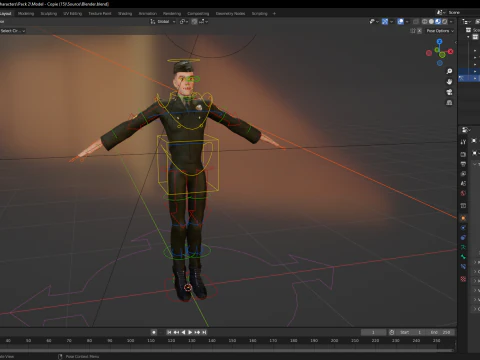Add a new workspace with plus button
The image size is (480, 360).
point(274,14)
